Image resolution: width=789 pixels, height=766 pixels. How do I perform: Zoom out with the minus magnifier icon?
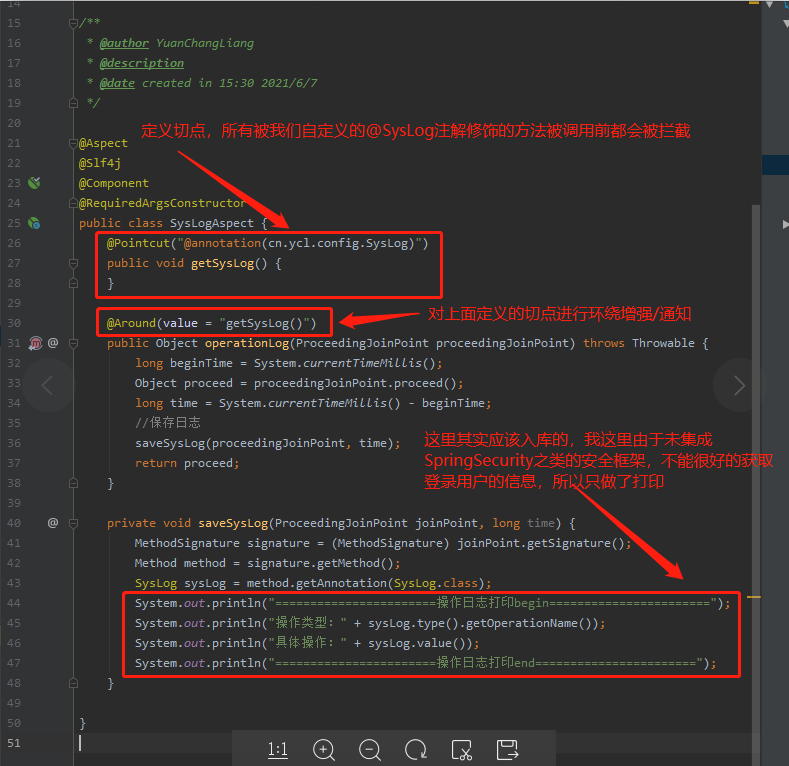[x=370, y=749]
